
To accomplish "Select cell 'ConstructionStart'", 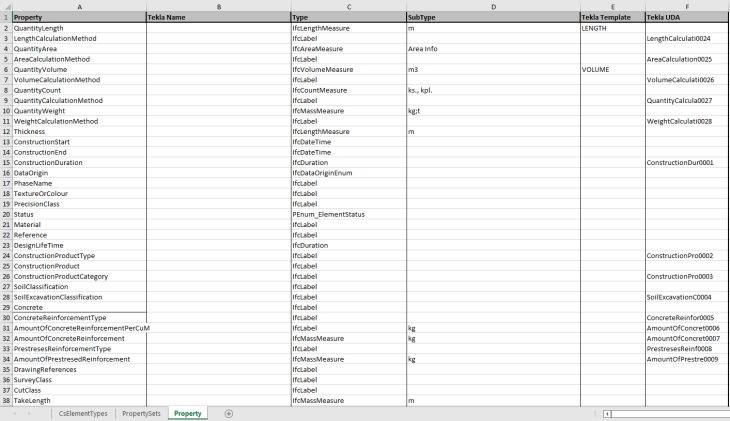I will 79,142.
